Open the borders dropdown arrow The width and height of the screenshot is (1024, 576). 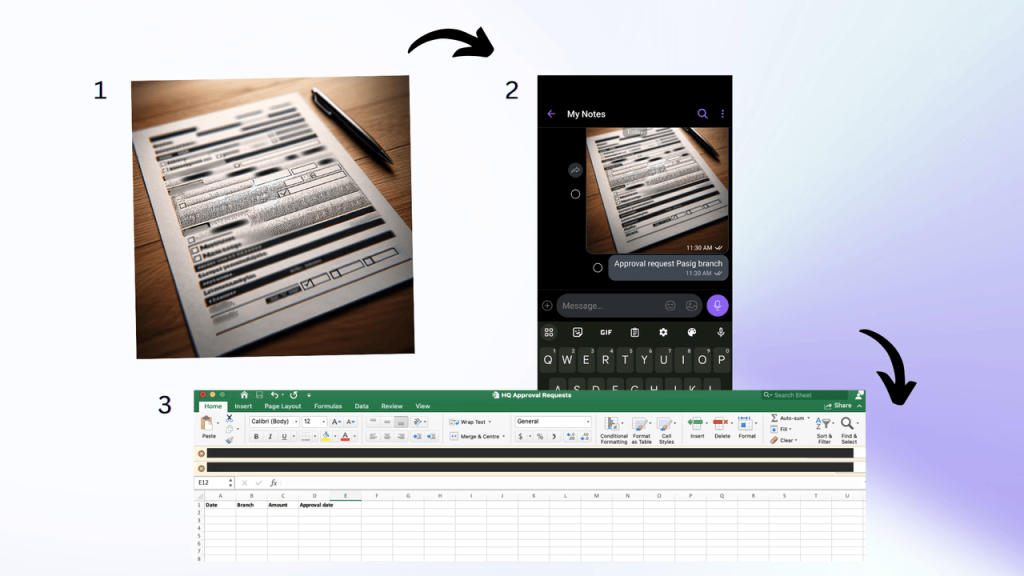point(315,436)
